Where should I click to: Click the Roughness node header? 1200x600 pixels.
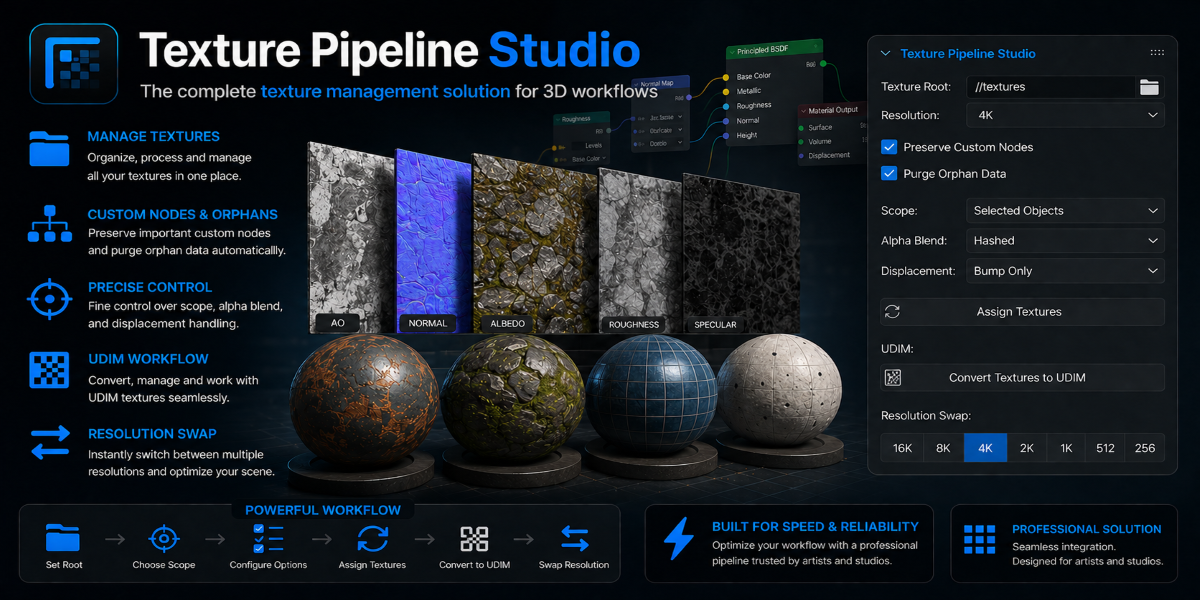tap(580, 118)
